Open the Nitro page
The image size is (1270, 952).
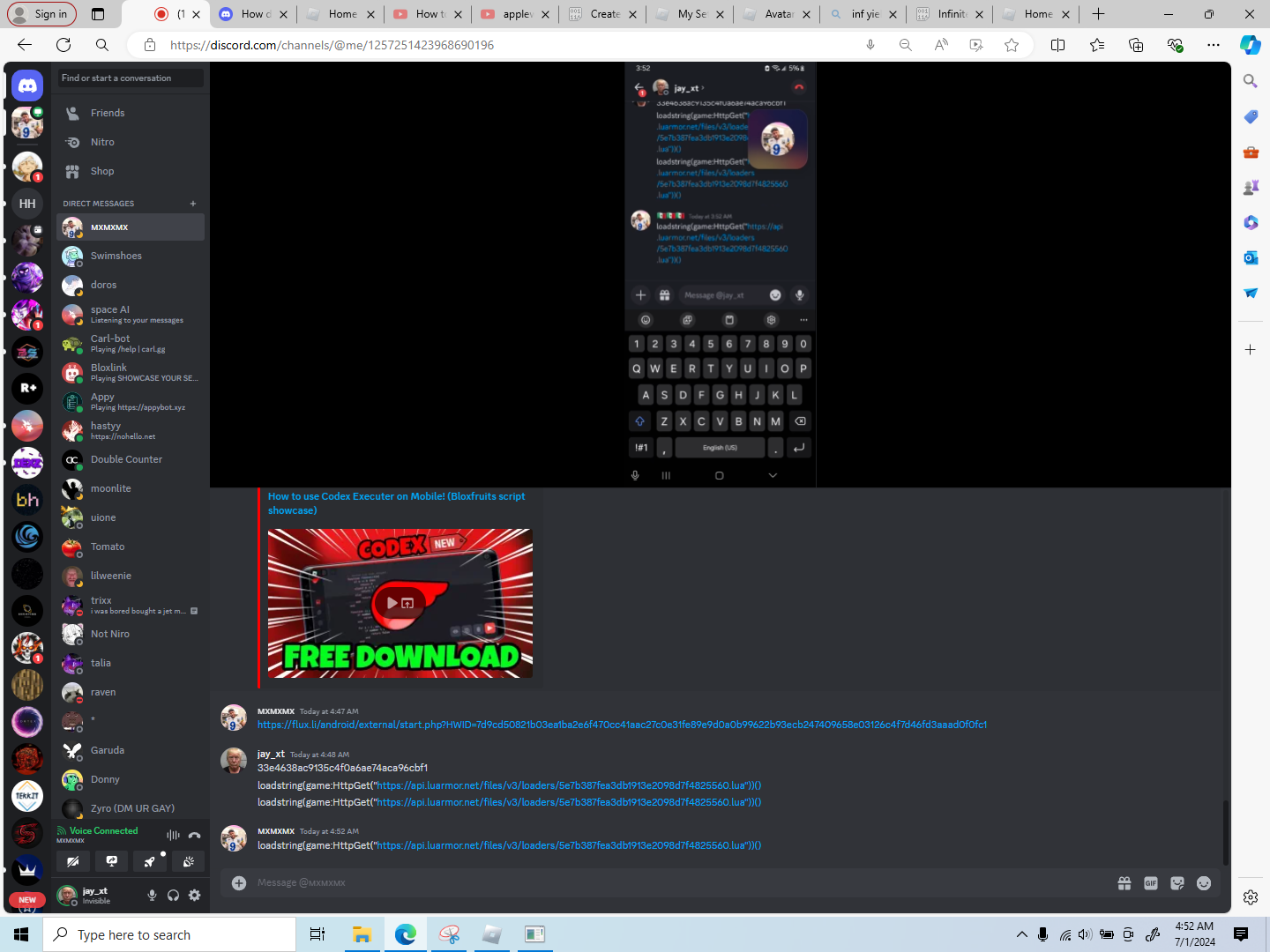[x=131, y=142]
